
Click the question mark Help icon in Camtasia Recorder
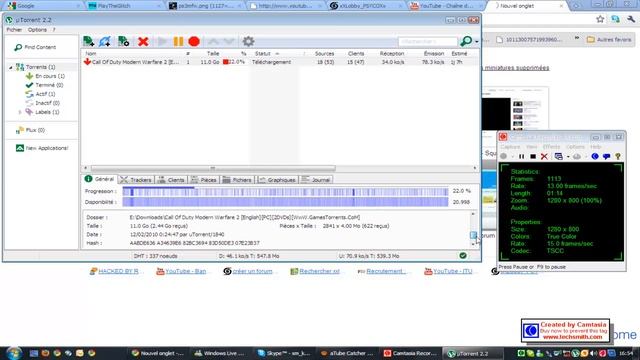pyautogui.click(x=618, y=156)
